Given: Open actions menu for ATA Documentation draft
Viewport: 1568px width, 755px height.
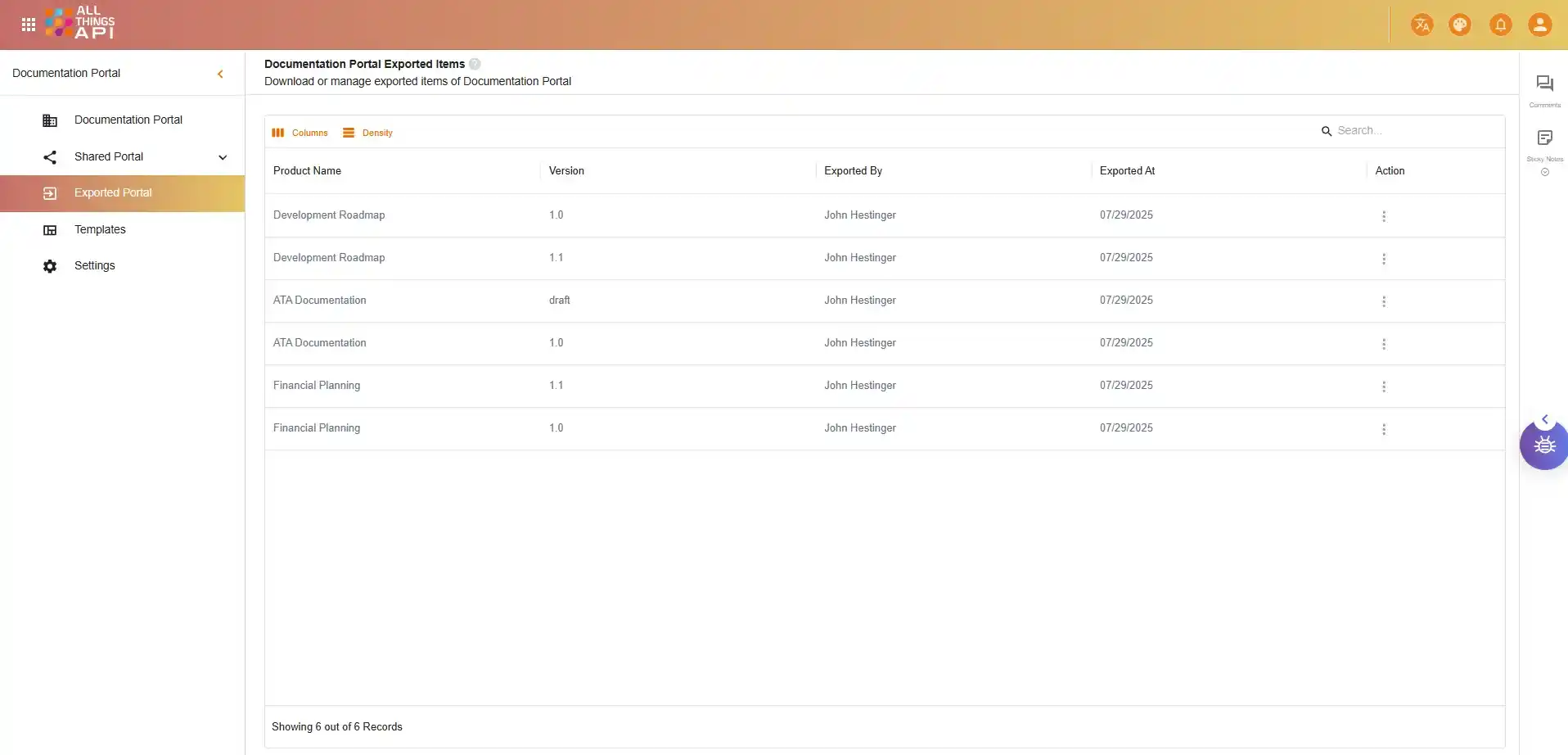Looking at the screenshot, I should click(x=1383, y=301).
